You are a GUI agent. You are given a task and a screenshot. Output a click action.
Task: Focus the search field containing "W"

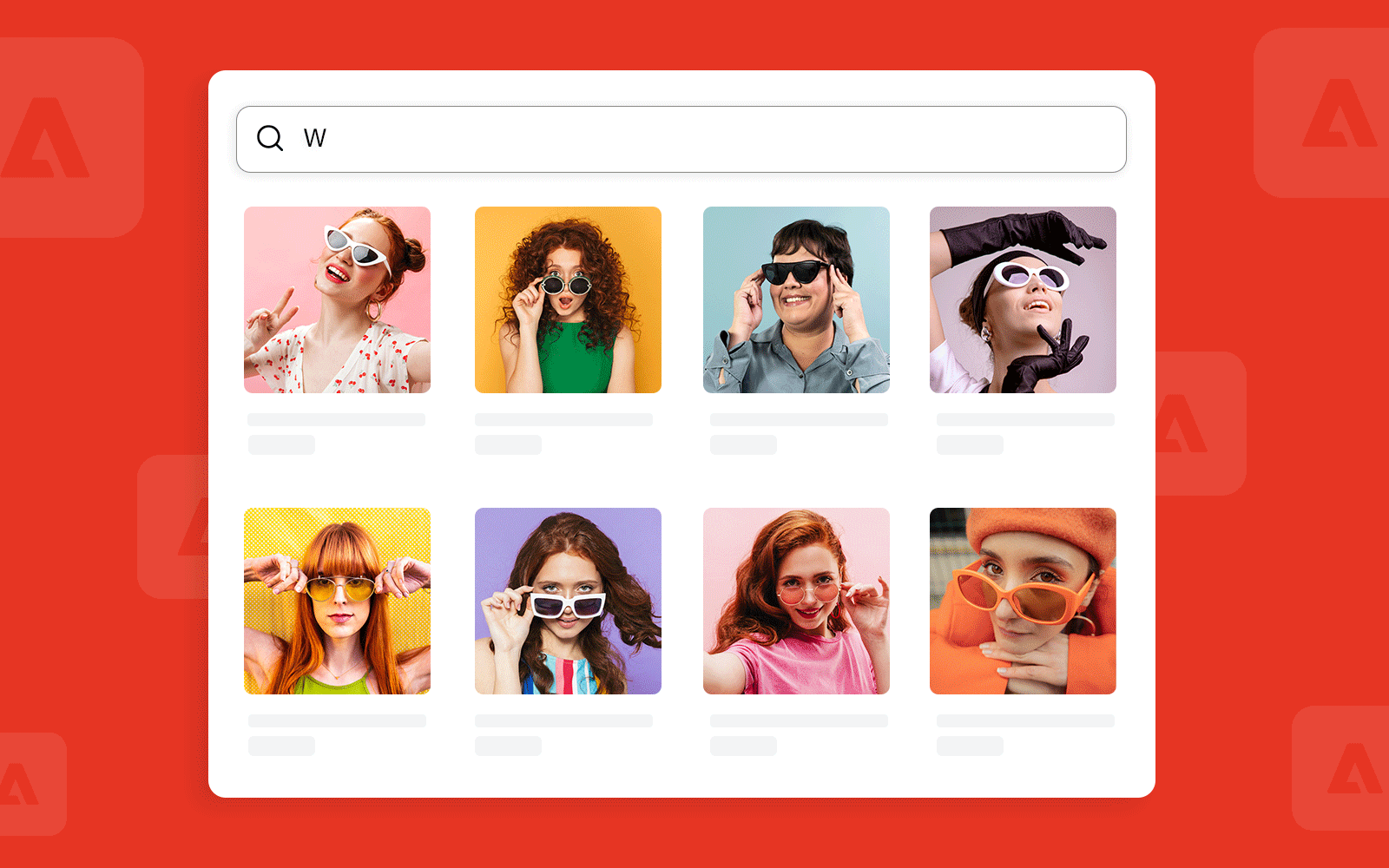[x=694, y=139]
